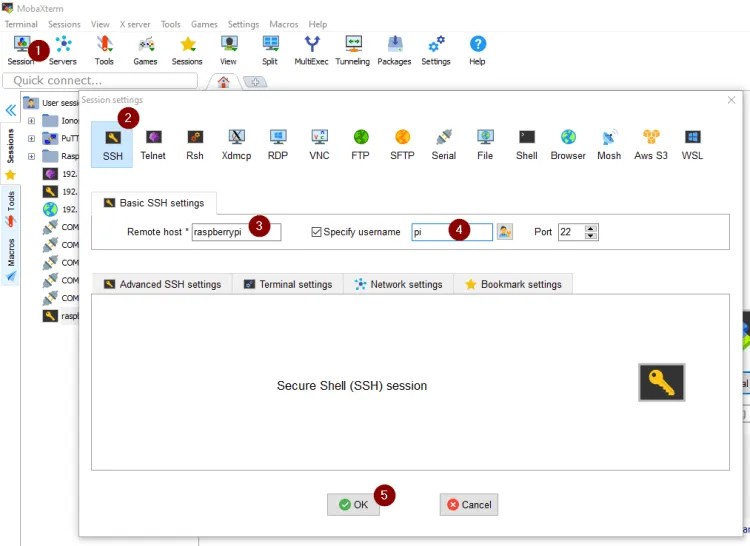Open the Macros menu
The height and width of the screenshot is (546, 750).
click(x=285, y=24)
